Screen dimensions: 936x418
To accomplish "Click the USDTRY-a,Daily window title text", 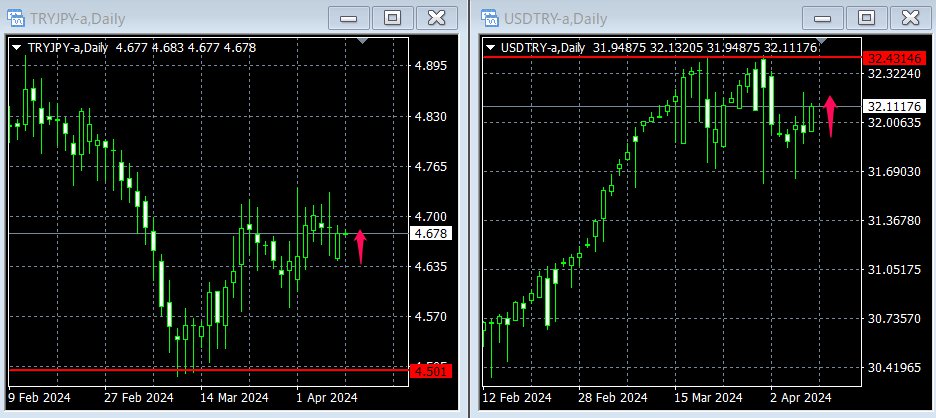I will [555, 19].
